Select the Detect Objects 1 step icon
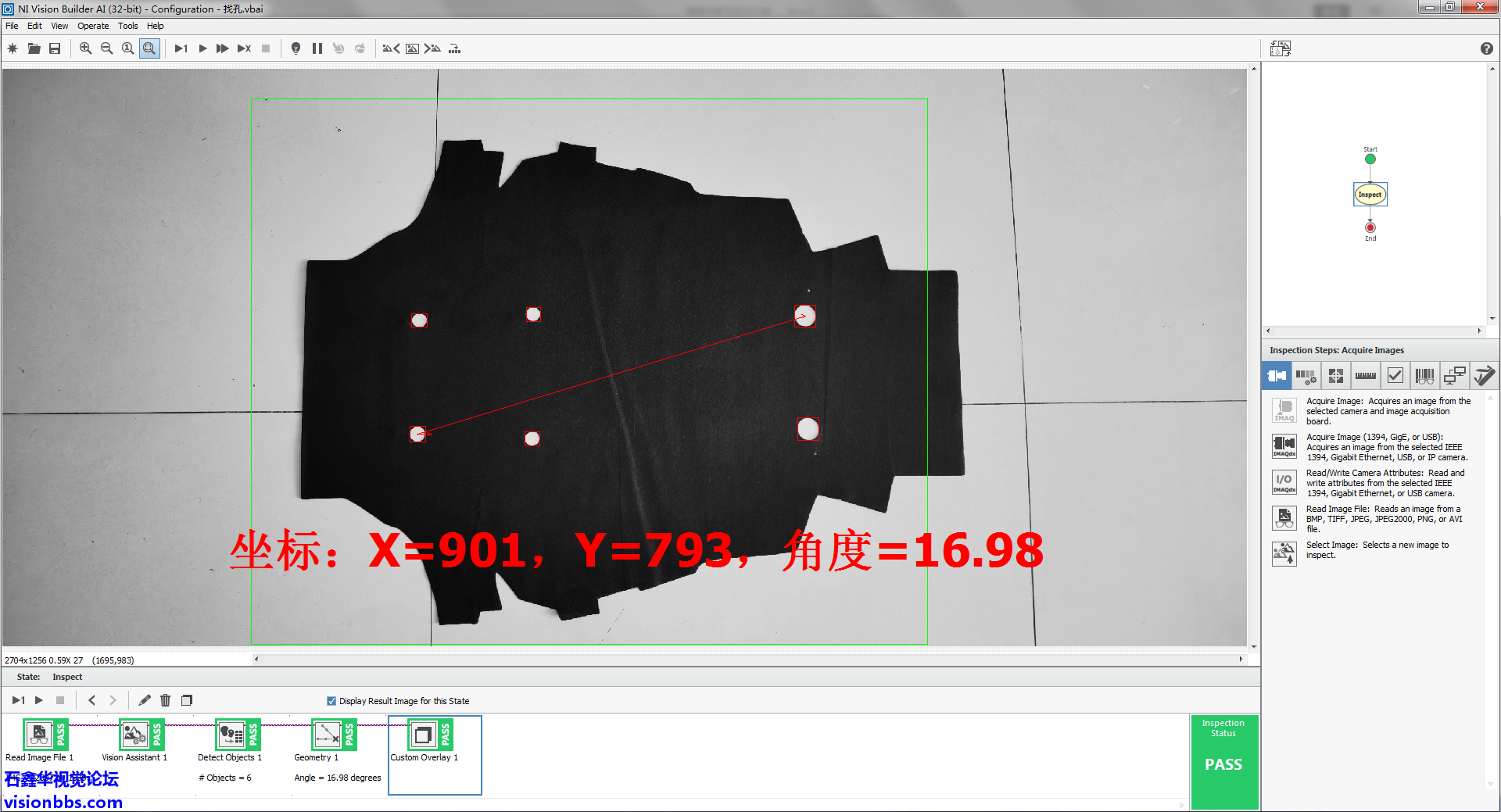This screenshot has width=1501, height=812. tap(231, 735)
